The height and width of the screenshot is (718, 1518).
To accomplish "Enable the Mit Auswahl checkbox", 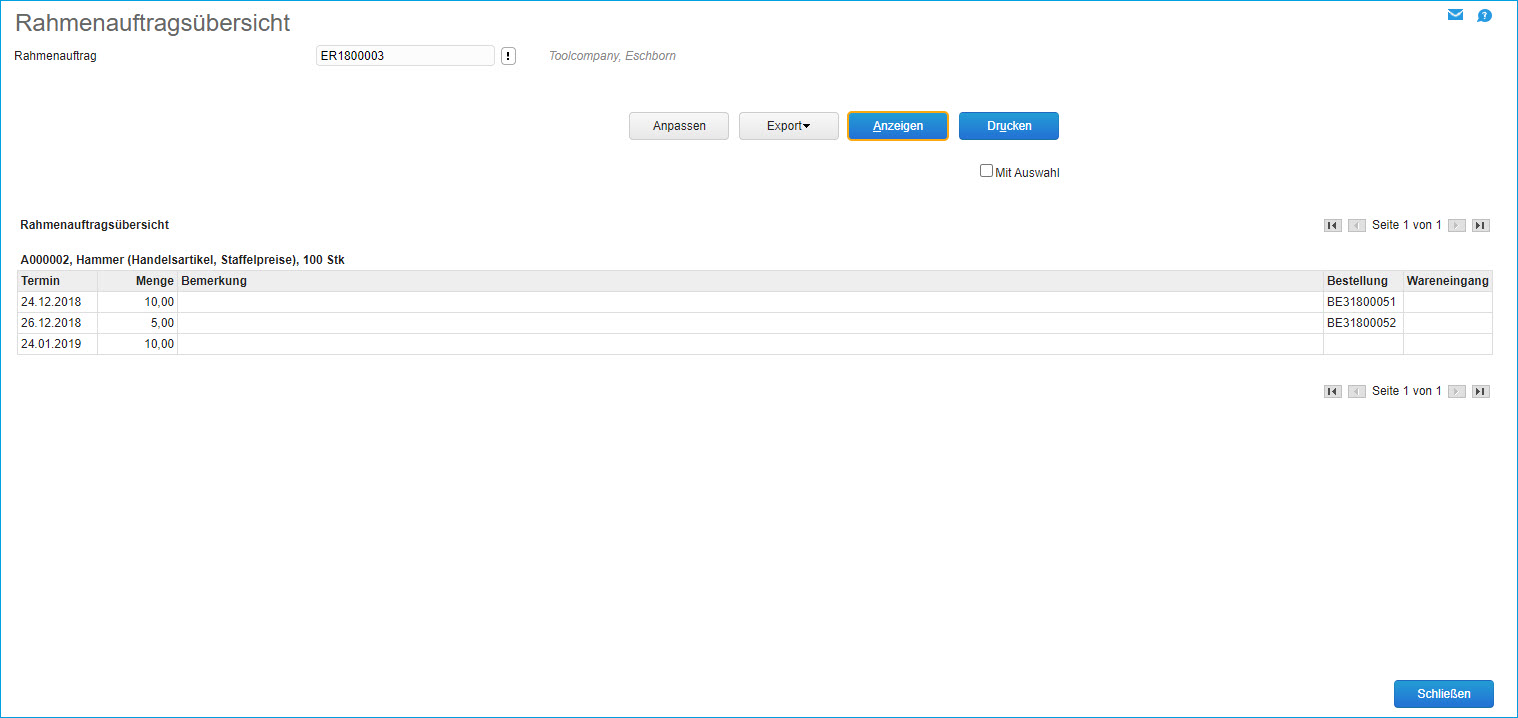I will [986, 171].
